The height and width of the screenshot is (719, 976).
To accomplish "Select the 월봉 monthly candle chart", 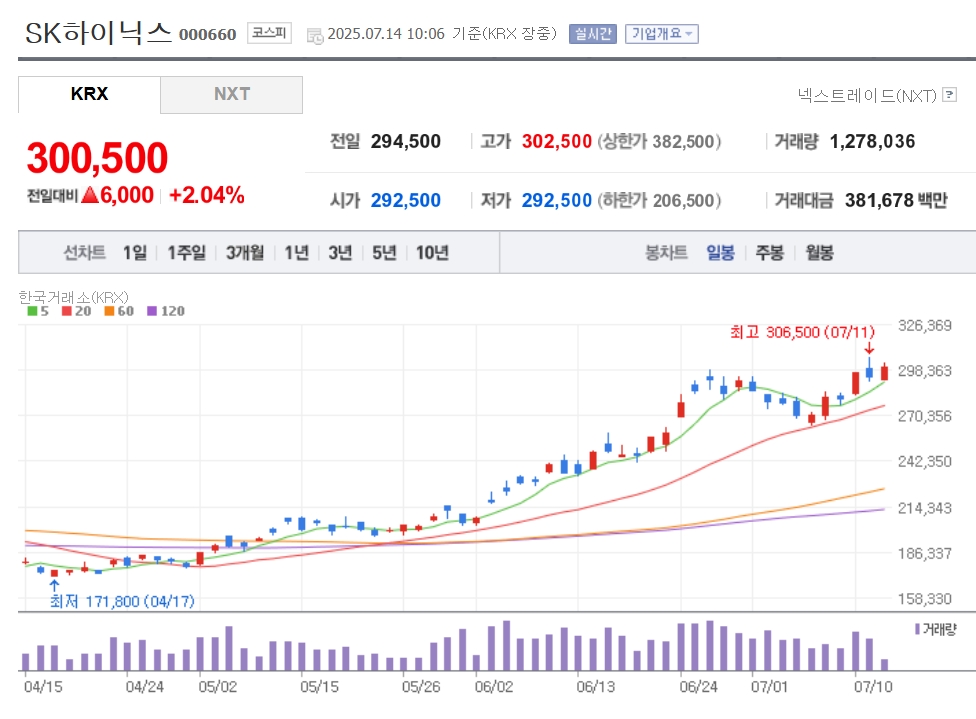I will (819, 253).
